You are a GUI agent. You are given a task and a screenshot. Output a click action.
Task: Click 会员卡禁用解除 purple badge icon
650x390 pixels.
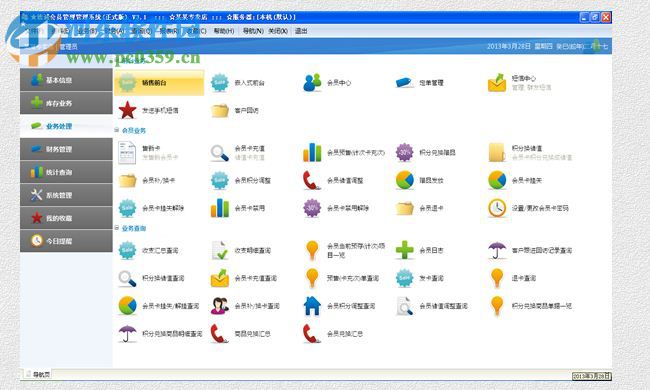(x=312, y=208)
